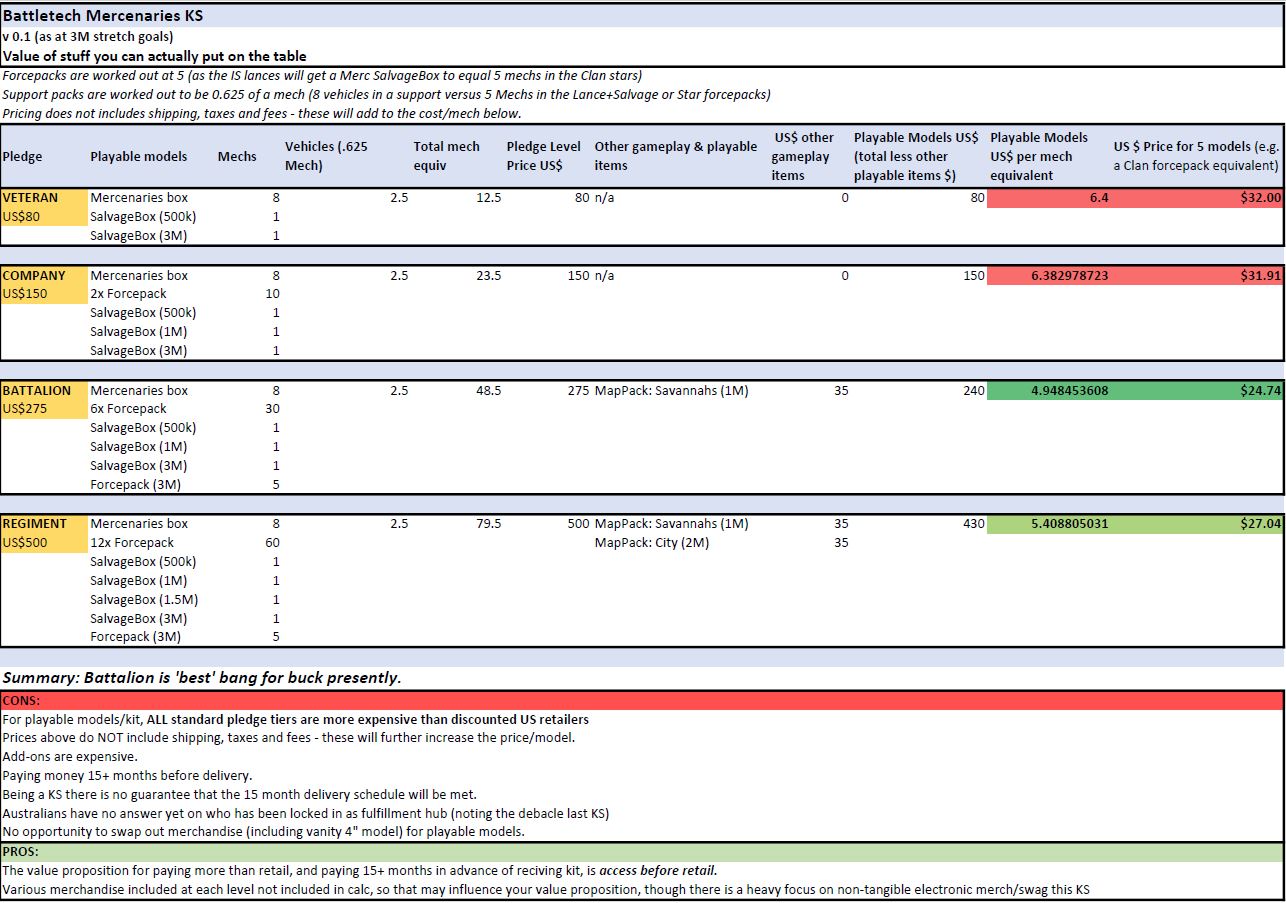1286x903 pixels.
Task: Click the VETERAN pledge cell
Action: [31, 198]
